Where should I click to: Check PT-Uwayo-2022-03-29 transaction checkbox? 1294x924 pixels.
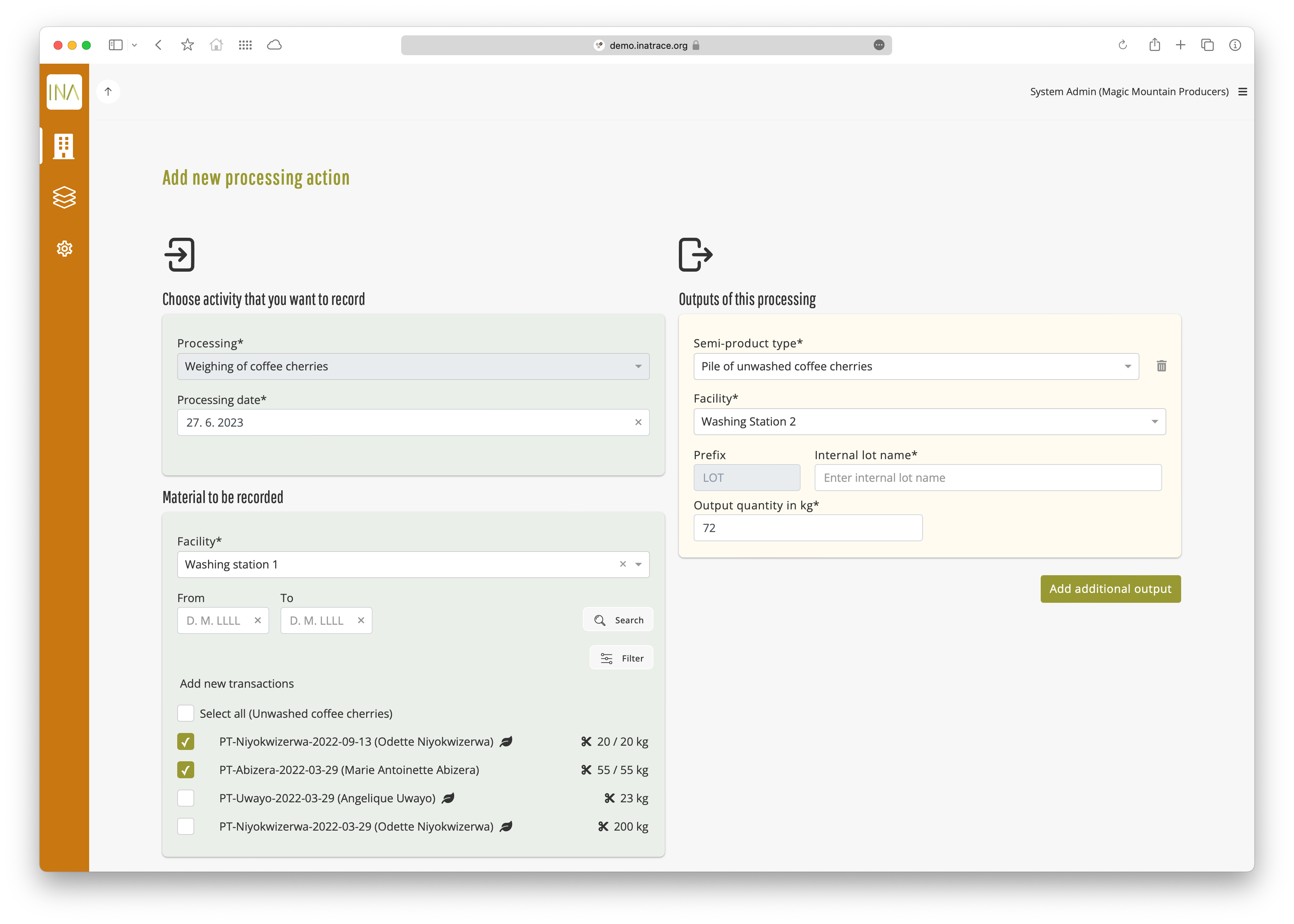185,798
